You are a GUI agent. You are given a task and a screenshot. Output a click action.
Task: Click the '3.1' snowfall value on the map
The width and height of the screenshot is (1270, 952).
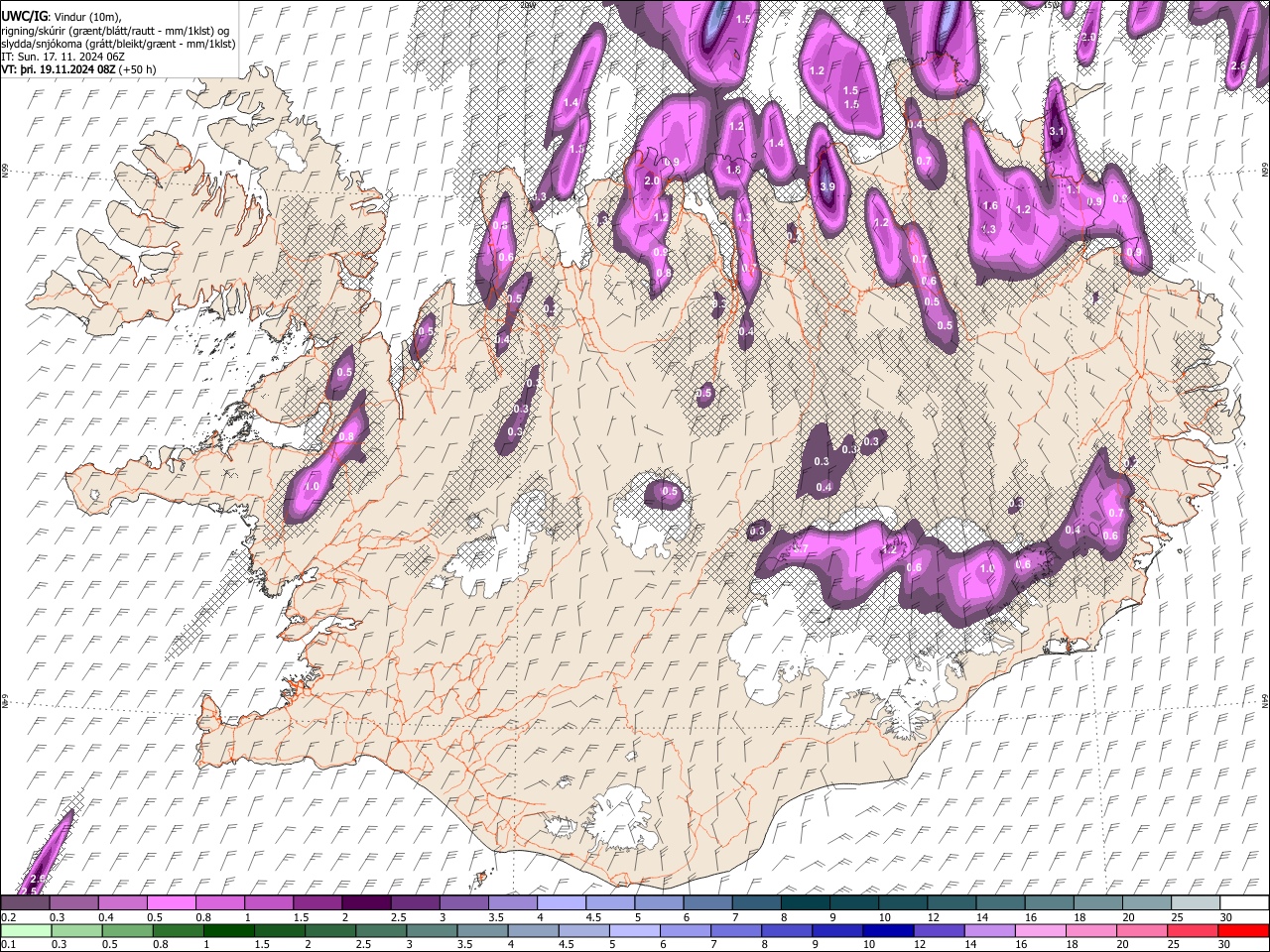pos(1057,131)
